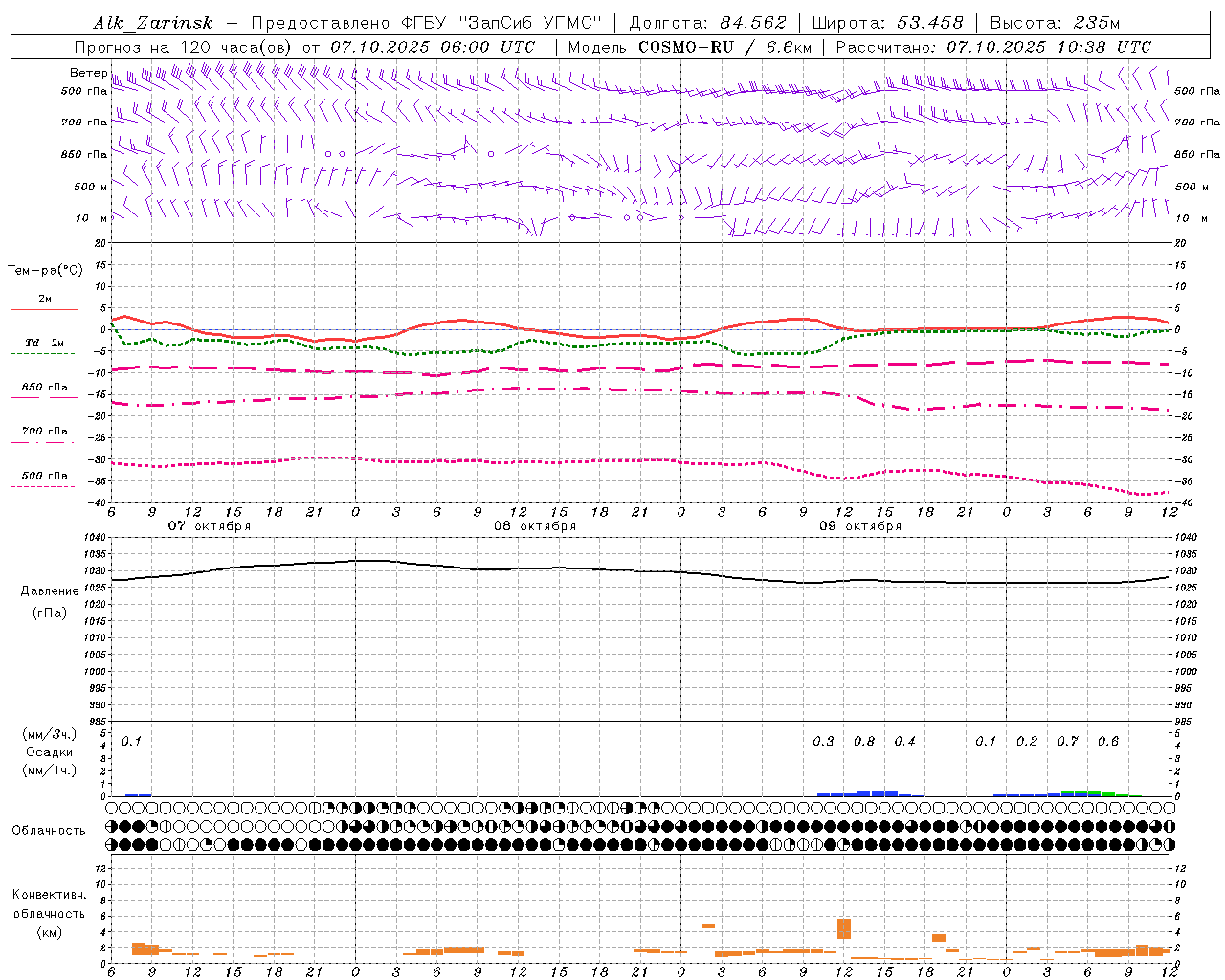Image resolution: width=1225 pixels, height=980 pixels.
Task: Click the 09 октября date label
Action: 860,526
